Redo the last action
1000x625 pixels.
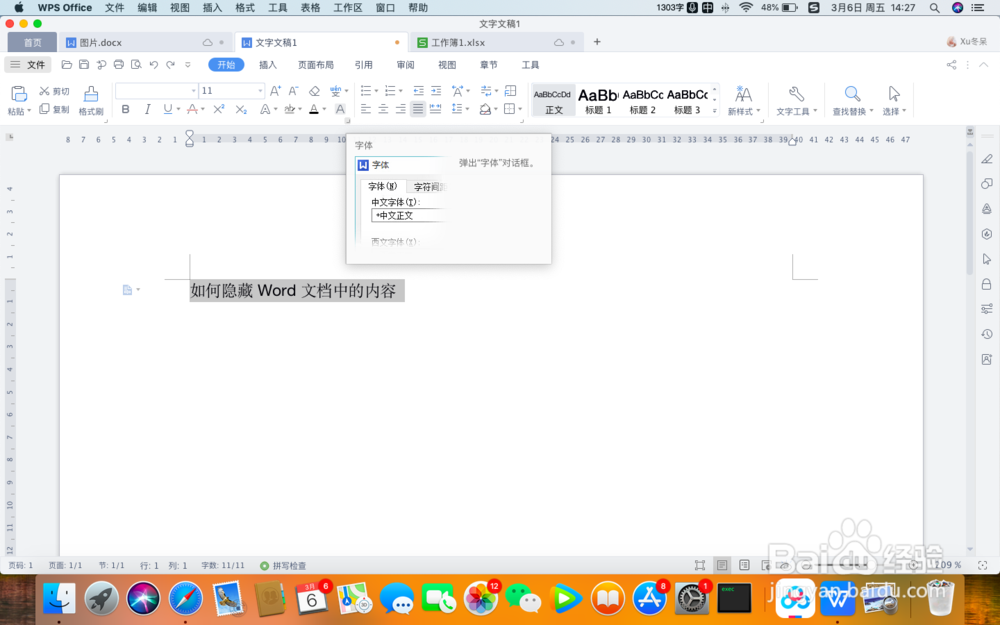[170, 64]
